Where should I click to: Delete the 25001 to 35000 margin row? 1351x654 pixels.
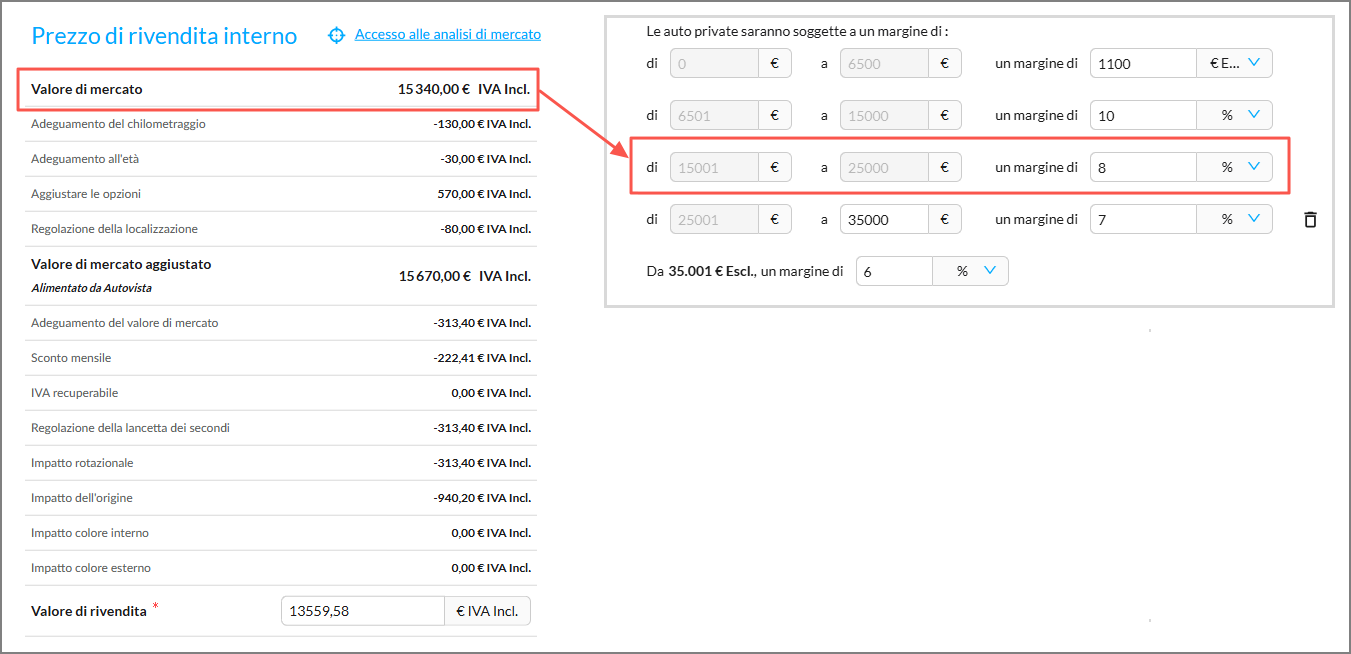[x=1310, y=219]
